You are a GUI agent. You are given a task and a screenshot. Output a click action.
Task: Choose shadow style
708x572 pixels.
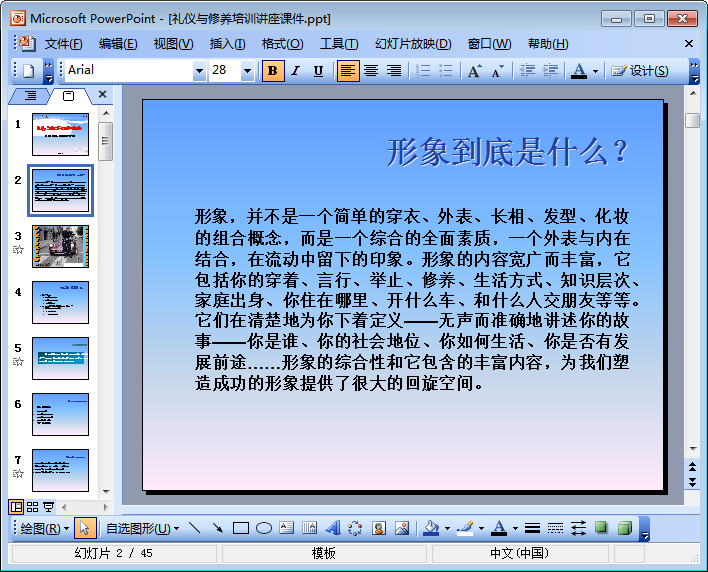point(601,528)
